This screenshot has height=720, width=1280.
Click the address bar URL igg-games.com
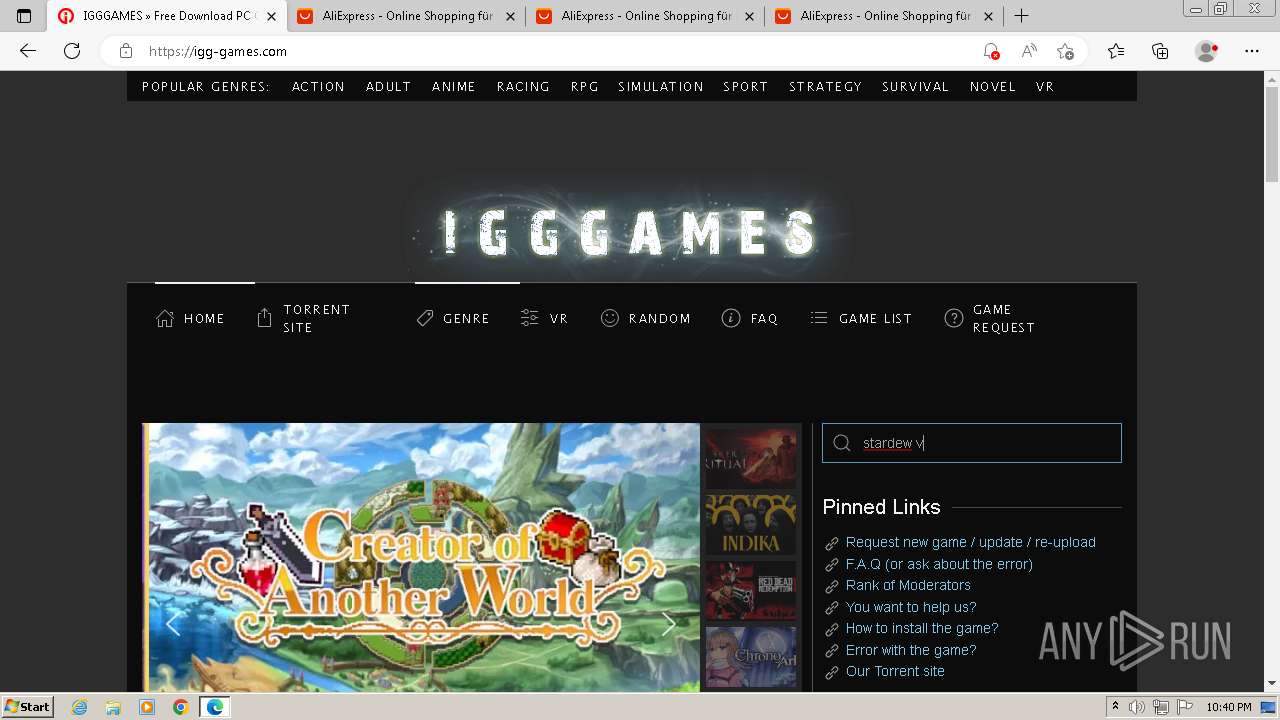pyautogui.click(x=218, y=51)
